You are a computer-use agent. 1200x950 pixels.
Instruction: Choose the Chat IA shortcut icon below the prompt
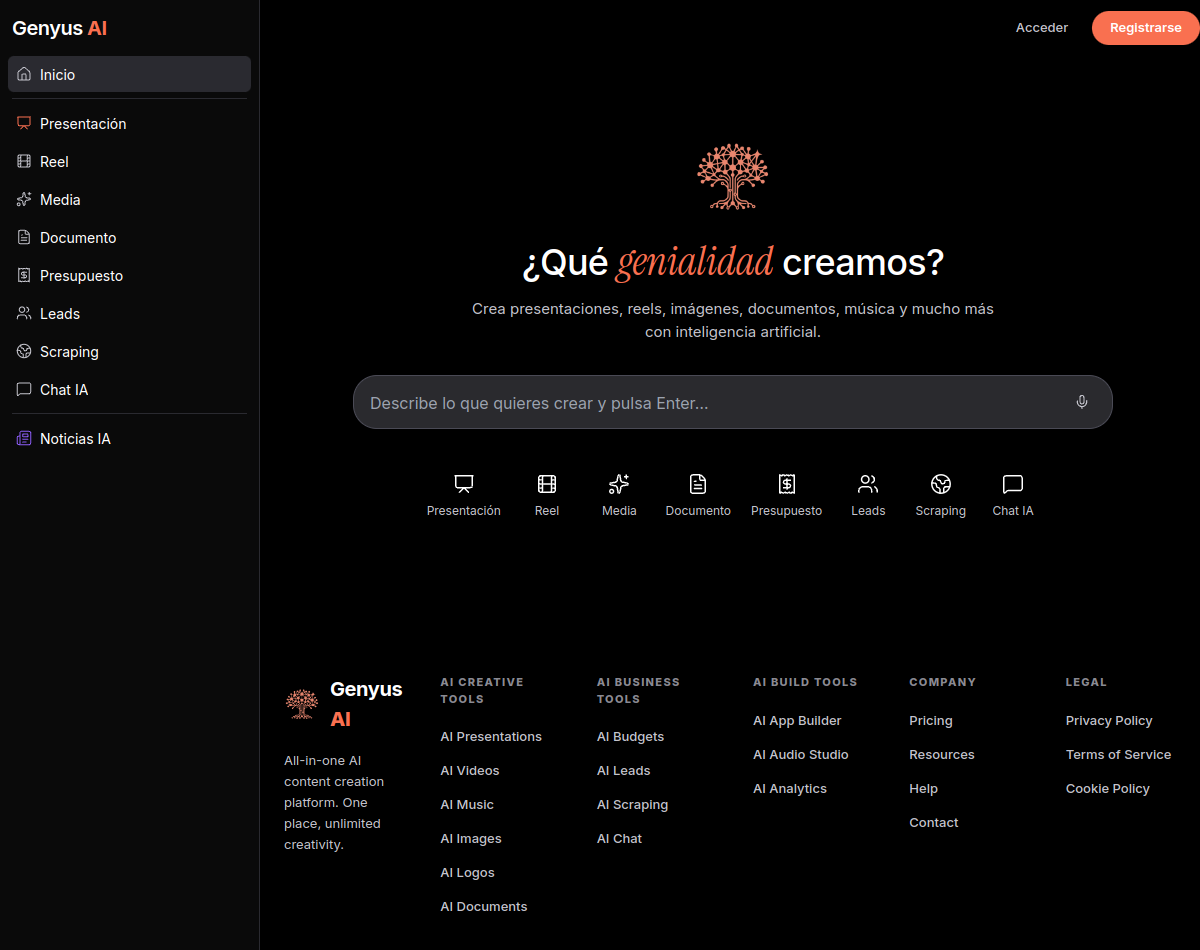pos(1013,484)
